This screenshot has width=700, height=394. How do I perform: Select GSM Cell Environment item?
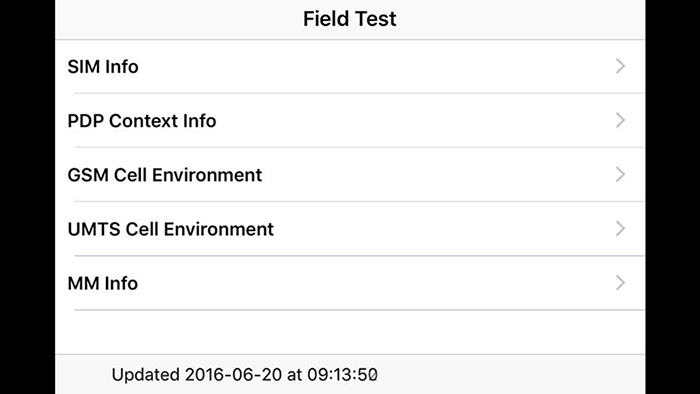pyautogui.click(x=350, y=174)
